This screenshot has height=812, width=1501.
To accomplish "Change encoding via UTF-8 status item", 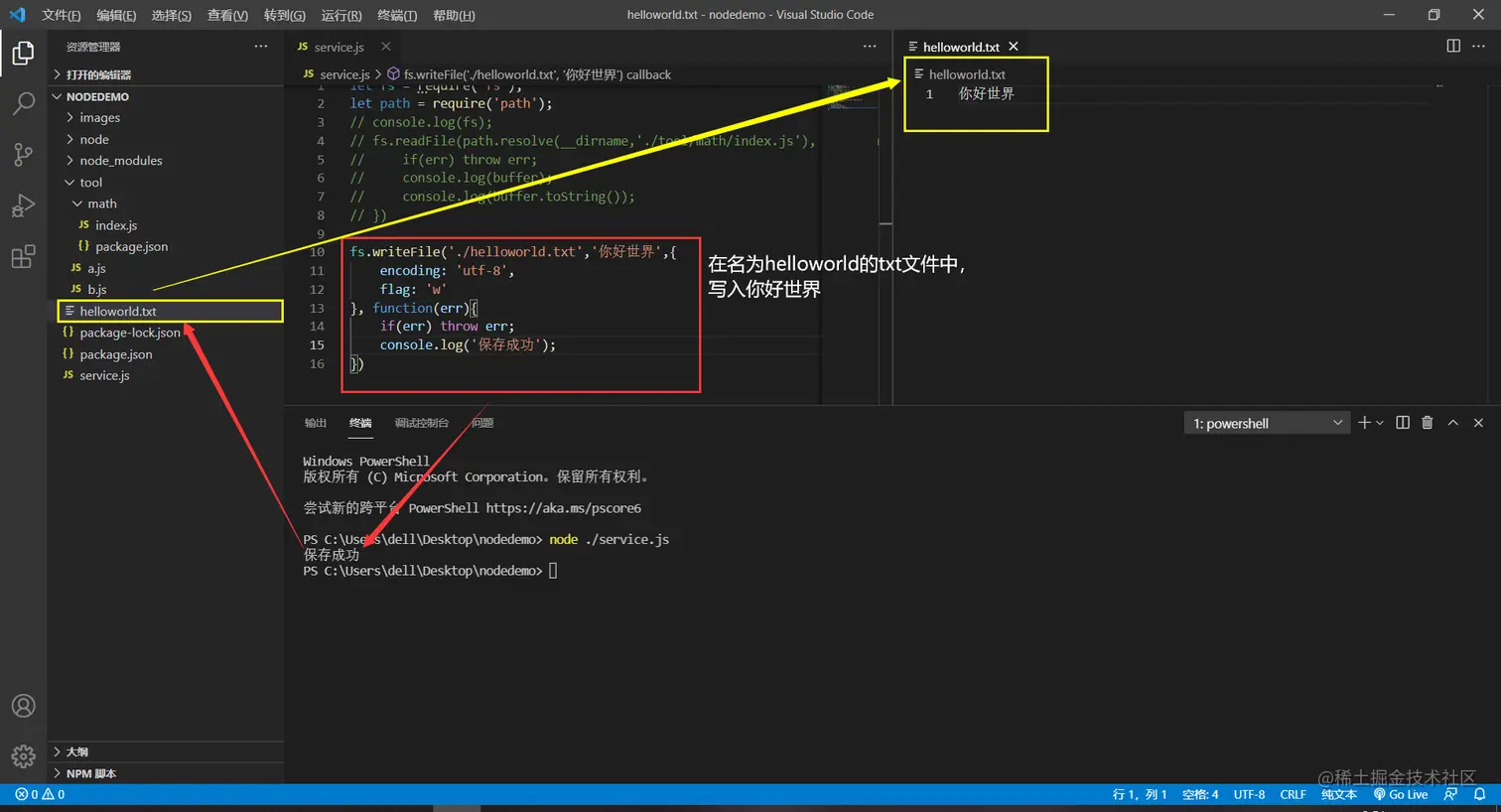I will 1249,794.
